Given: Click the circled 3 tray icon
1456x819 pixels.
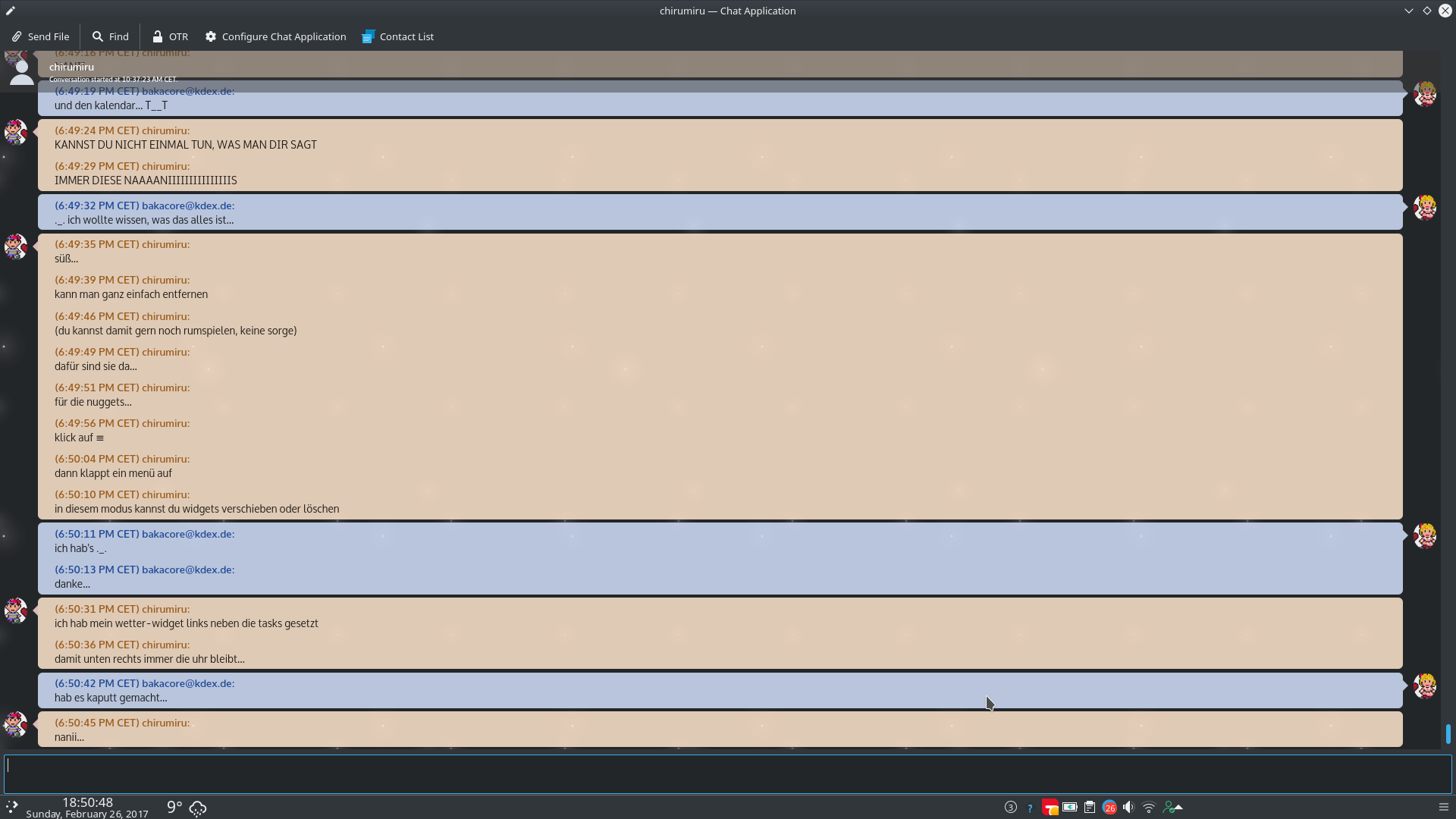Looking at the screenshot, I should [1010, 807].
